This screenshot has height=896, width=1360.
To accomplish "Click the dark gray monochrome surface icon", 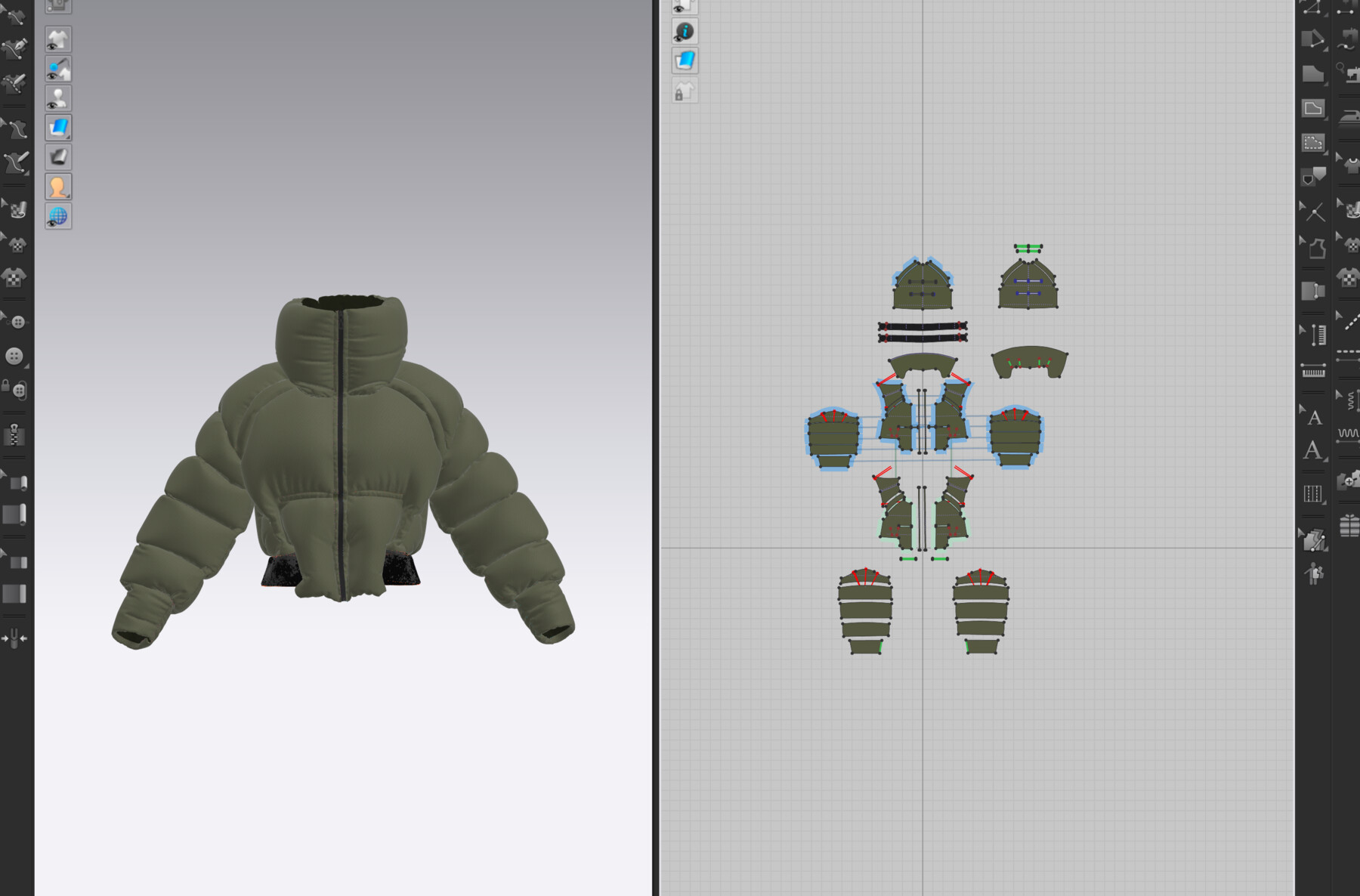I will [x=57, y=157].
